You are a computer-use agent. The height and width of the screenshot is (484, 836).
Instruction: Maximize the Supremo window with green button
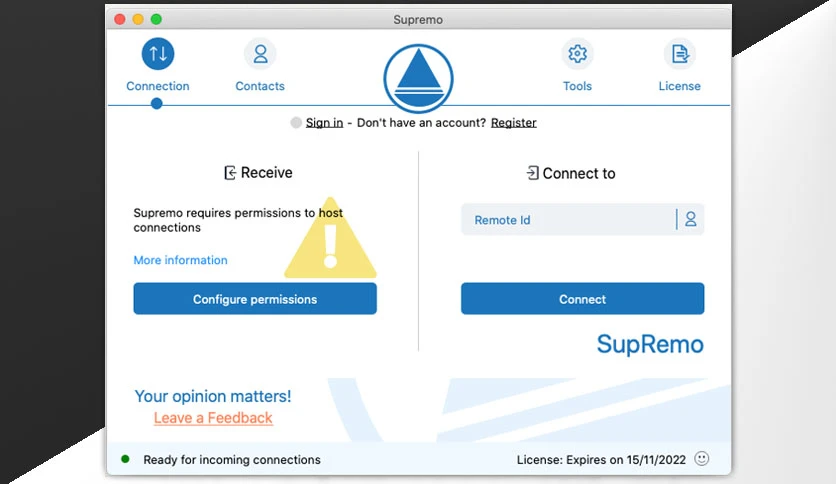point(156,19)
